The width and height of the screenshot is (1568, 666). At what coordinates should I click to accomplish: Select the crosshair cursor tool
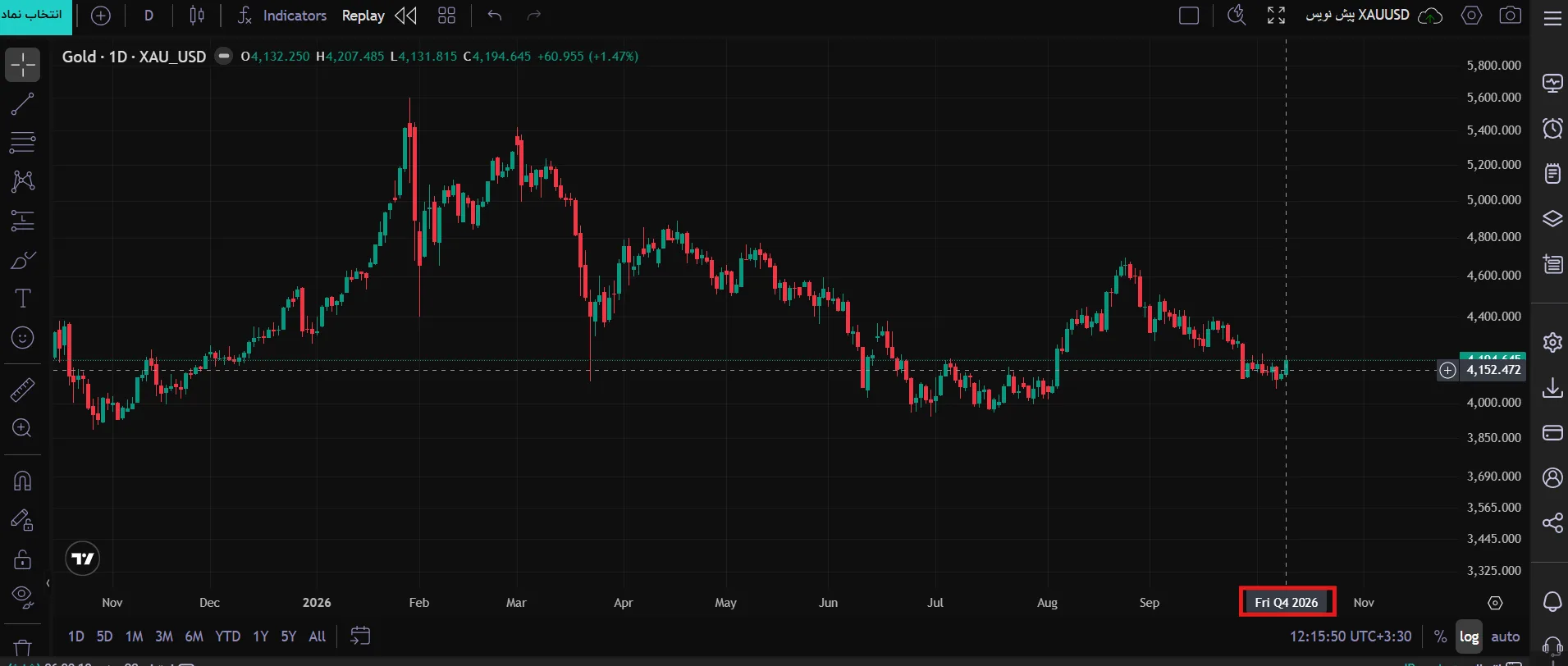tap(23, 65)
